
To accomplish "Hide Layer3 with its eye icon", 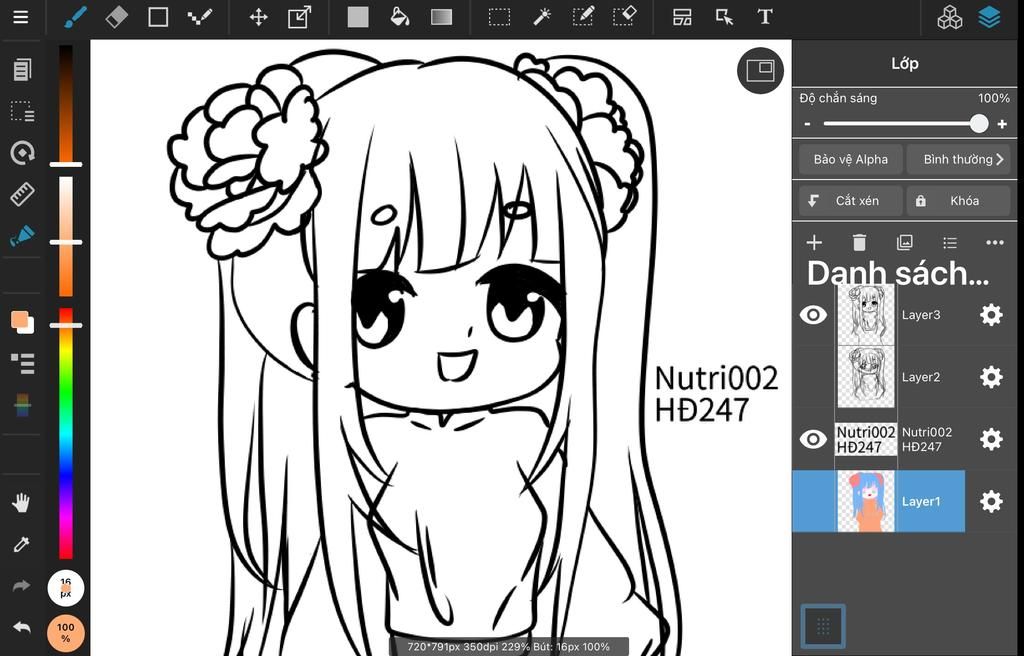I will point(813,315).
